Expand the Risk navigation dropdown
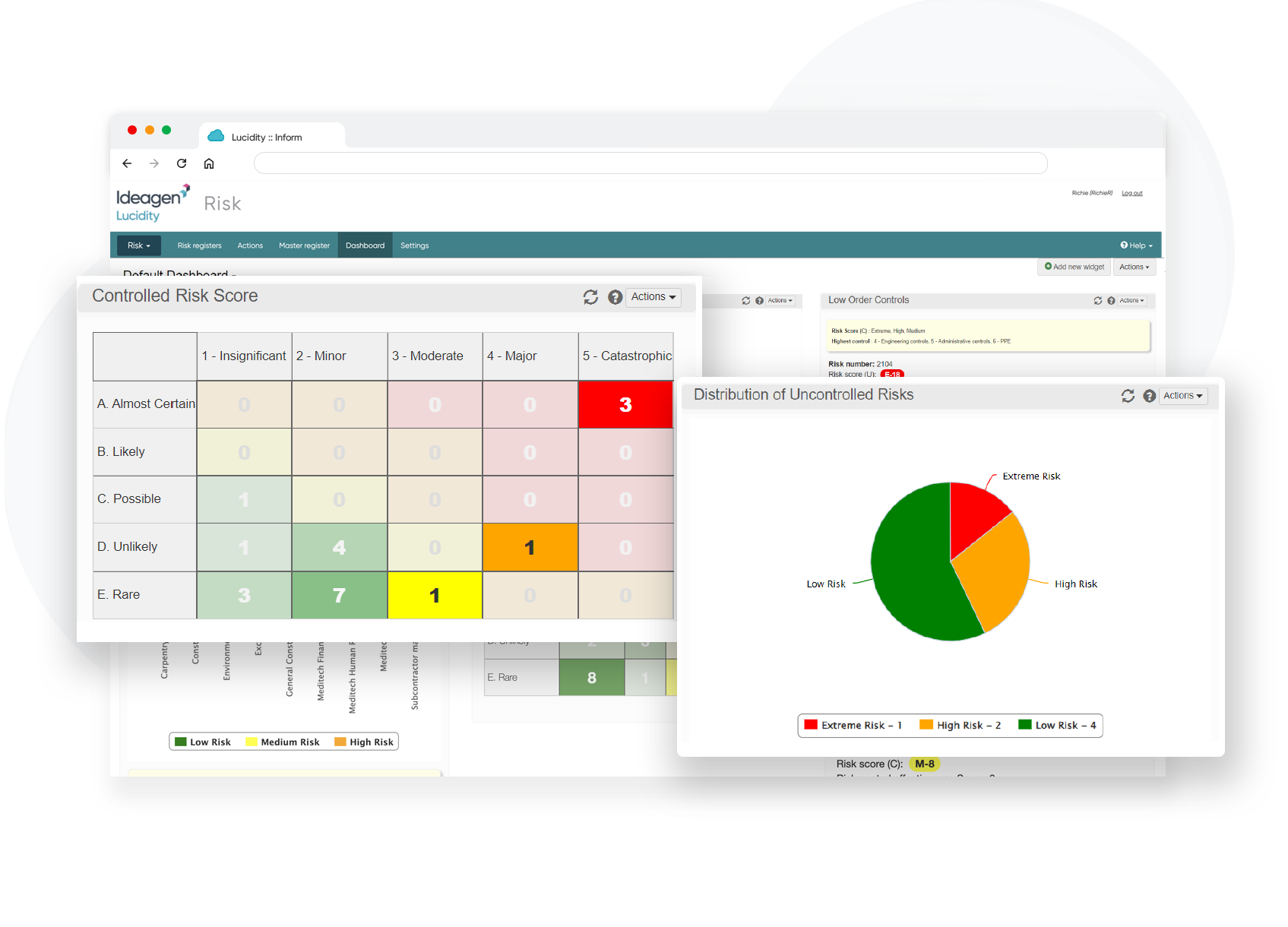 click(x=138, y=245)
